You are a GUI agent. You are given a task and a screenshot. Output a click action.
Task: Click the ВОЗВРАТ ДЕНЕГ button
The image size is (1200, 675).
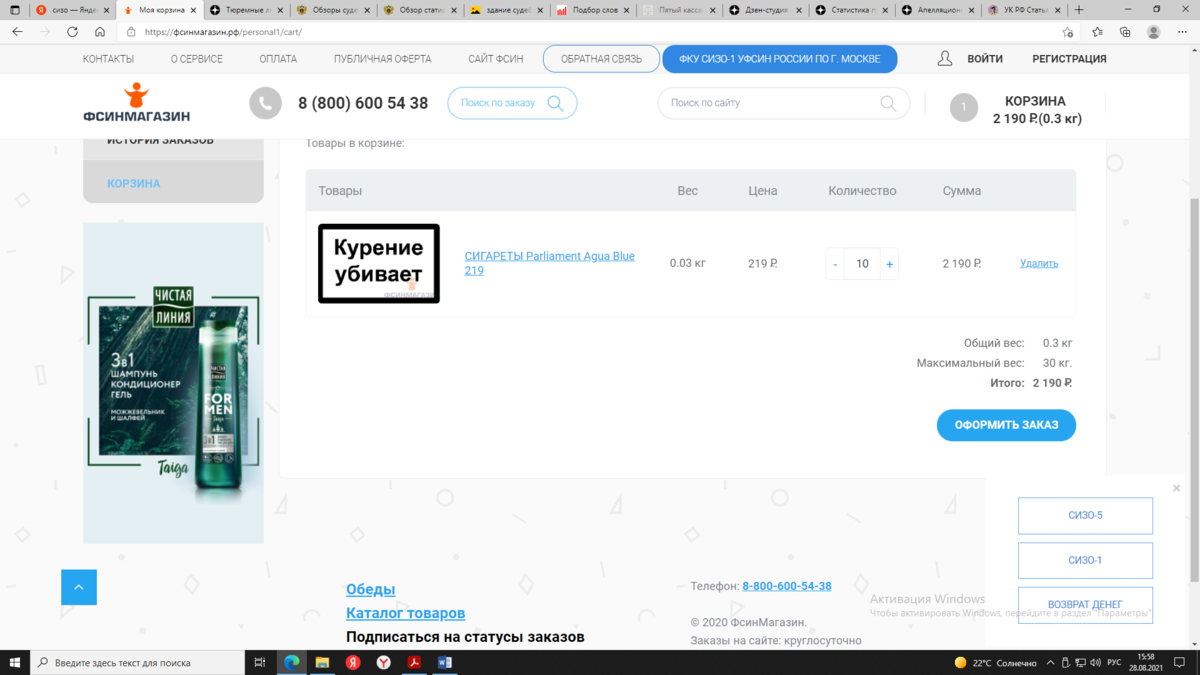point(1085,605)
